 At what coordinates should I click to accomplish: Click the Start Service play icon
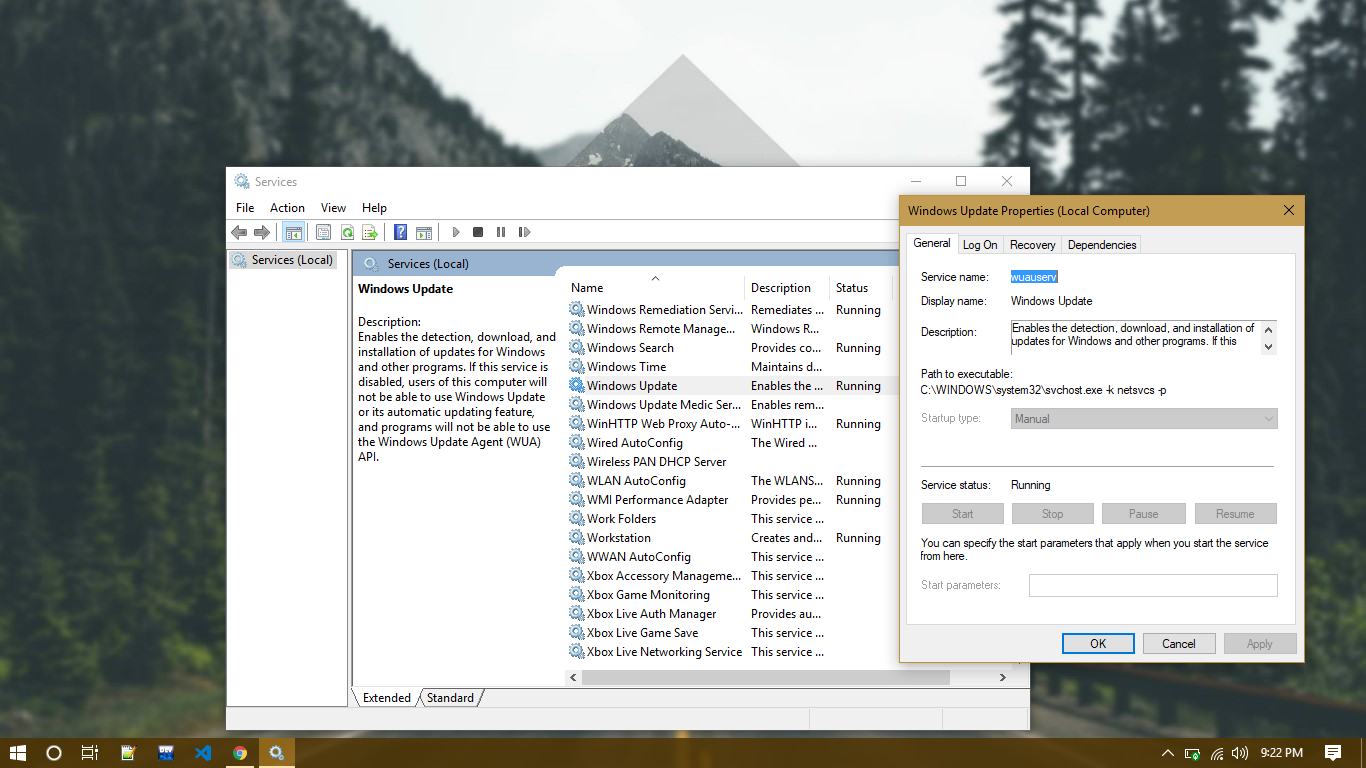tap(456, 232)
